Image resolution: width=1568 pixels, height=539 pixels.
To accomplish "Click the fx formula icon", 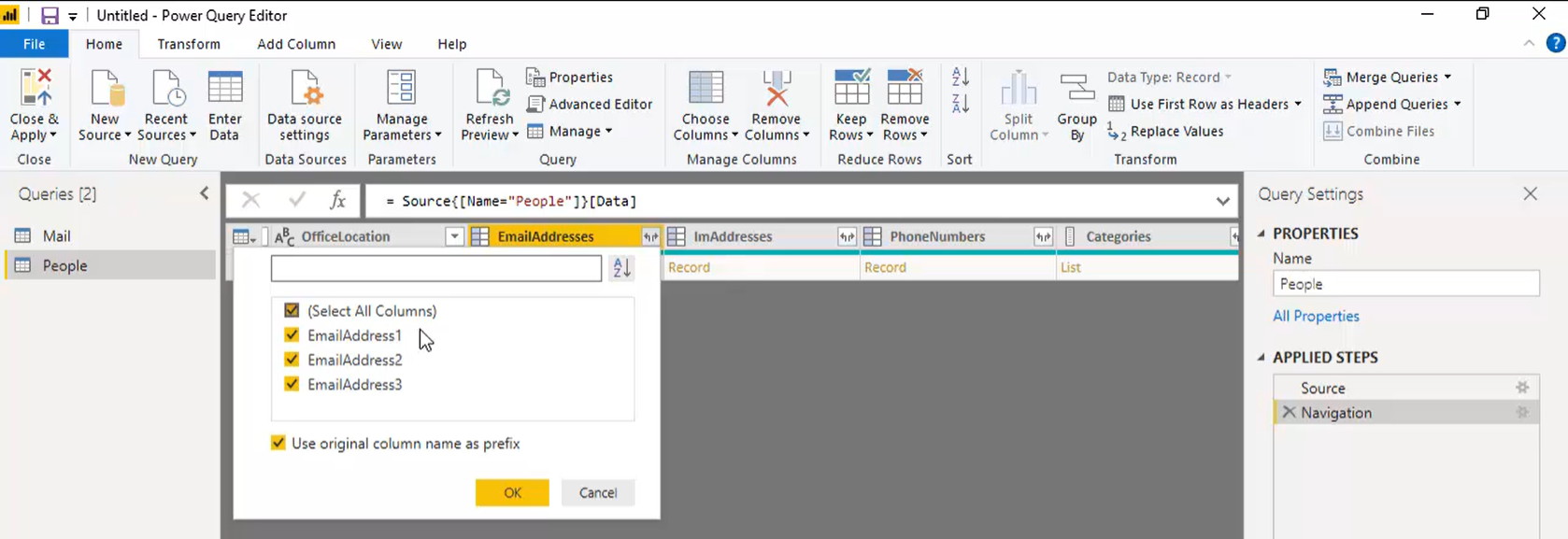I will tap(337, 200).
